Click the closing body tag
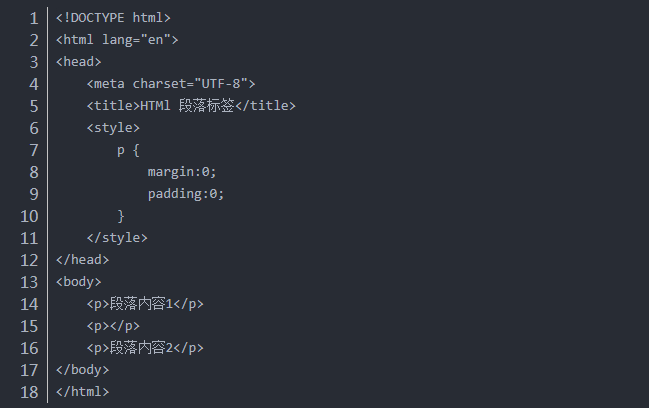649x408 pixels. pos(83,370)
